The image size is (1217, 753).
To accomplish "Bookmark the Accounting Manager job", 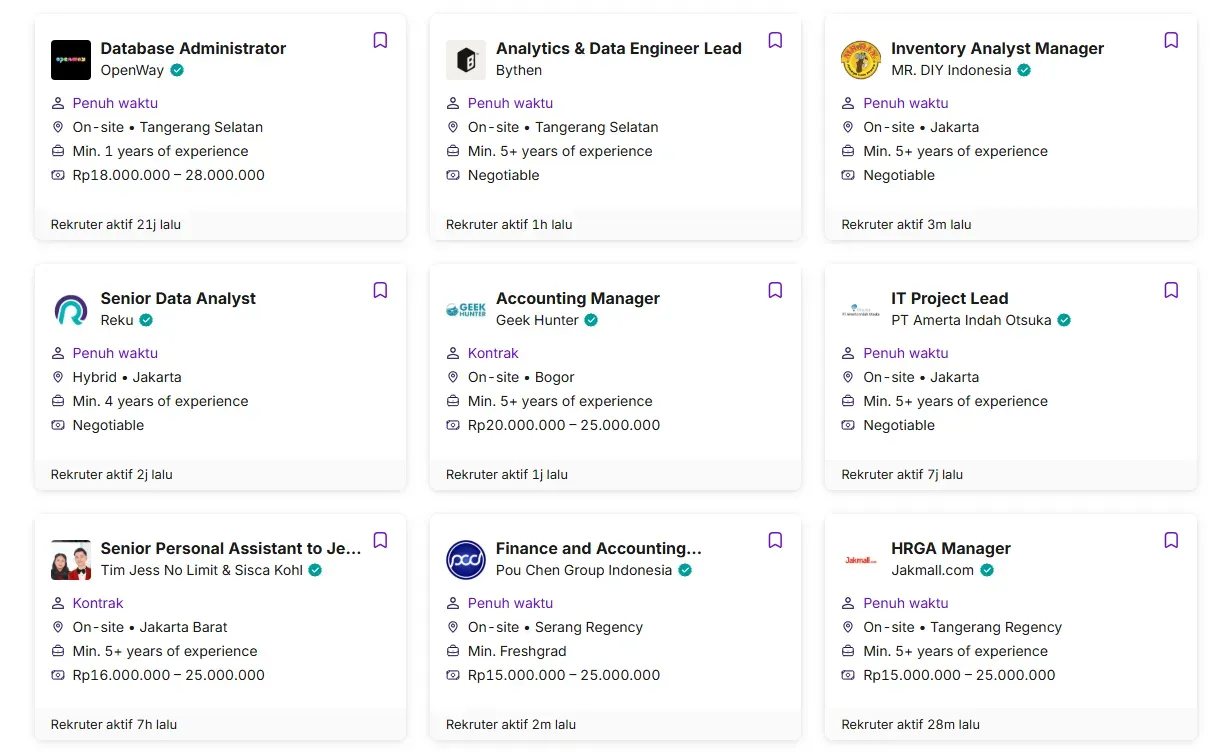I will tap(775, 290).
